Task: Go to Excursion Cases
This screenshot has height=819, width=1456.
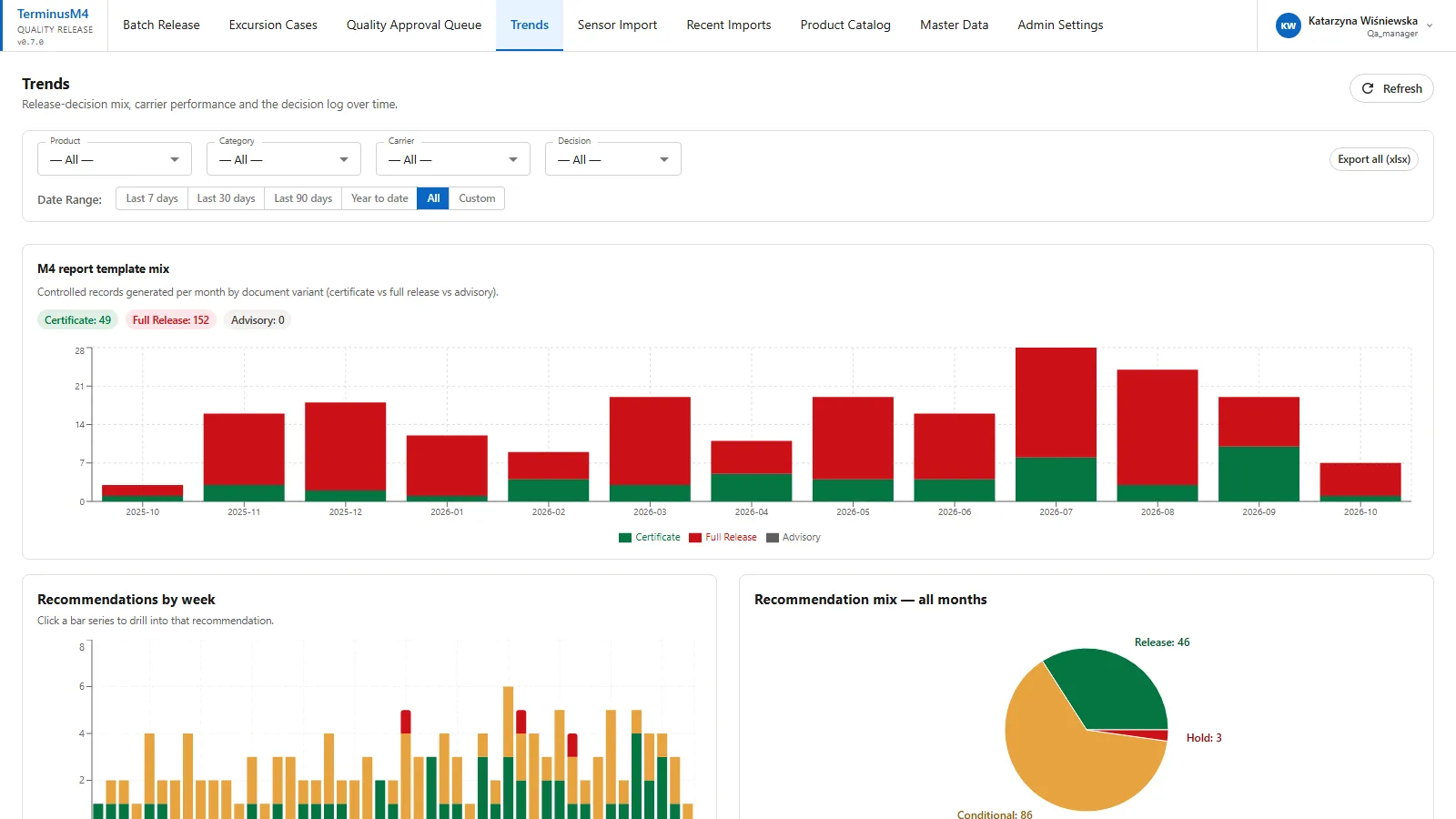Action: 273,25
